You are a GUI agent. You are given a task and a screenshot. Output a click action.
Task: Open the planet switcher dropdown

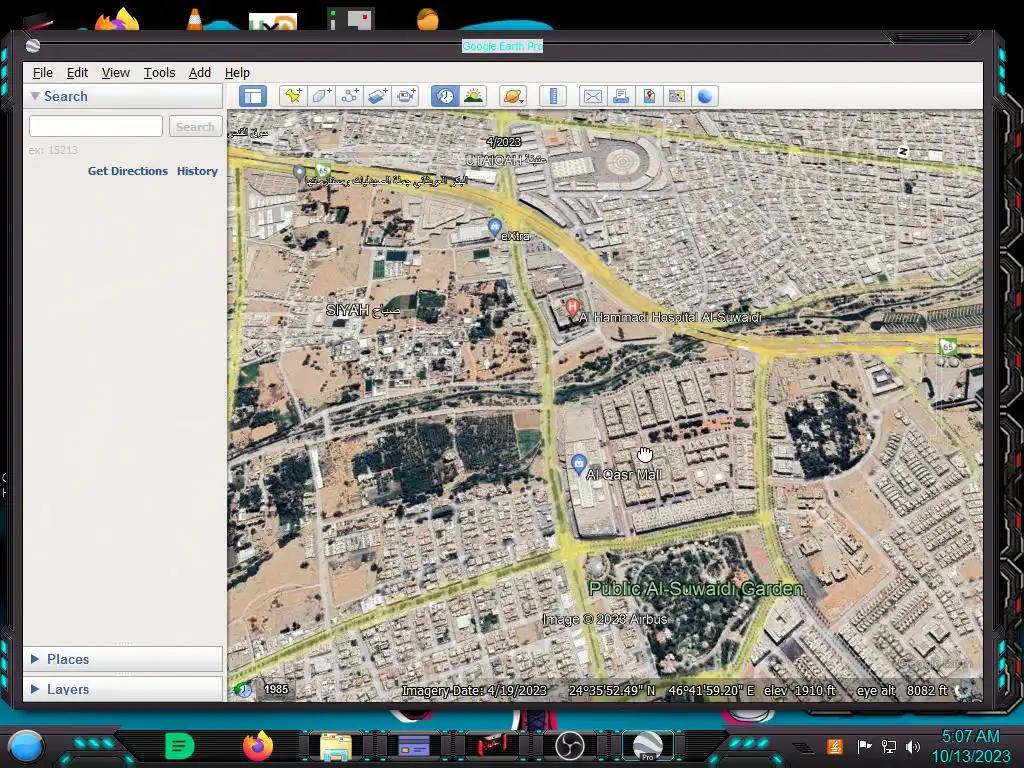click(513, 96)
